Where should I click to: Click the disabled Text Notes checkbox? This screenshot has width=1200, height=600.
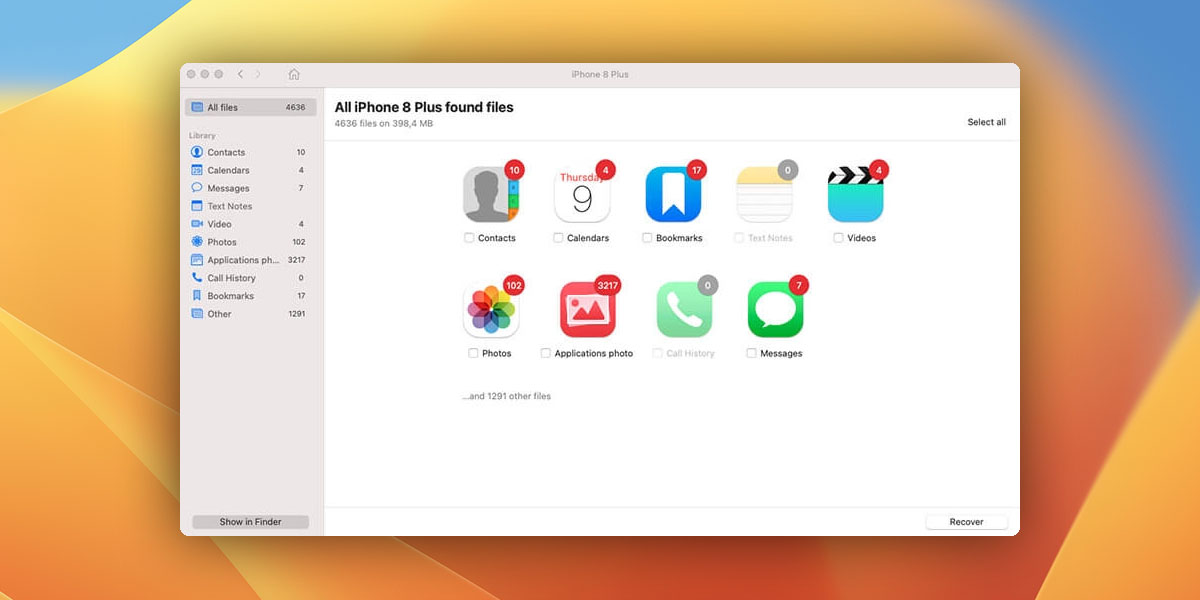739,238
